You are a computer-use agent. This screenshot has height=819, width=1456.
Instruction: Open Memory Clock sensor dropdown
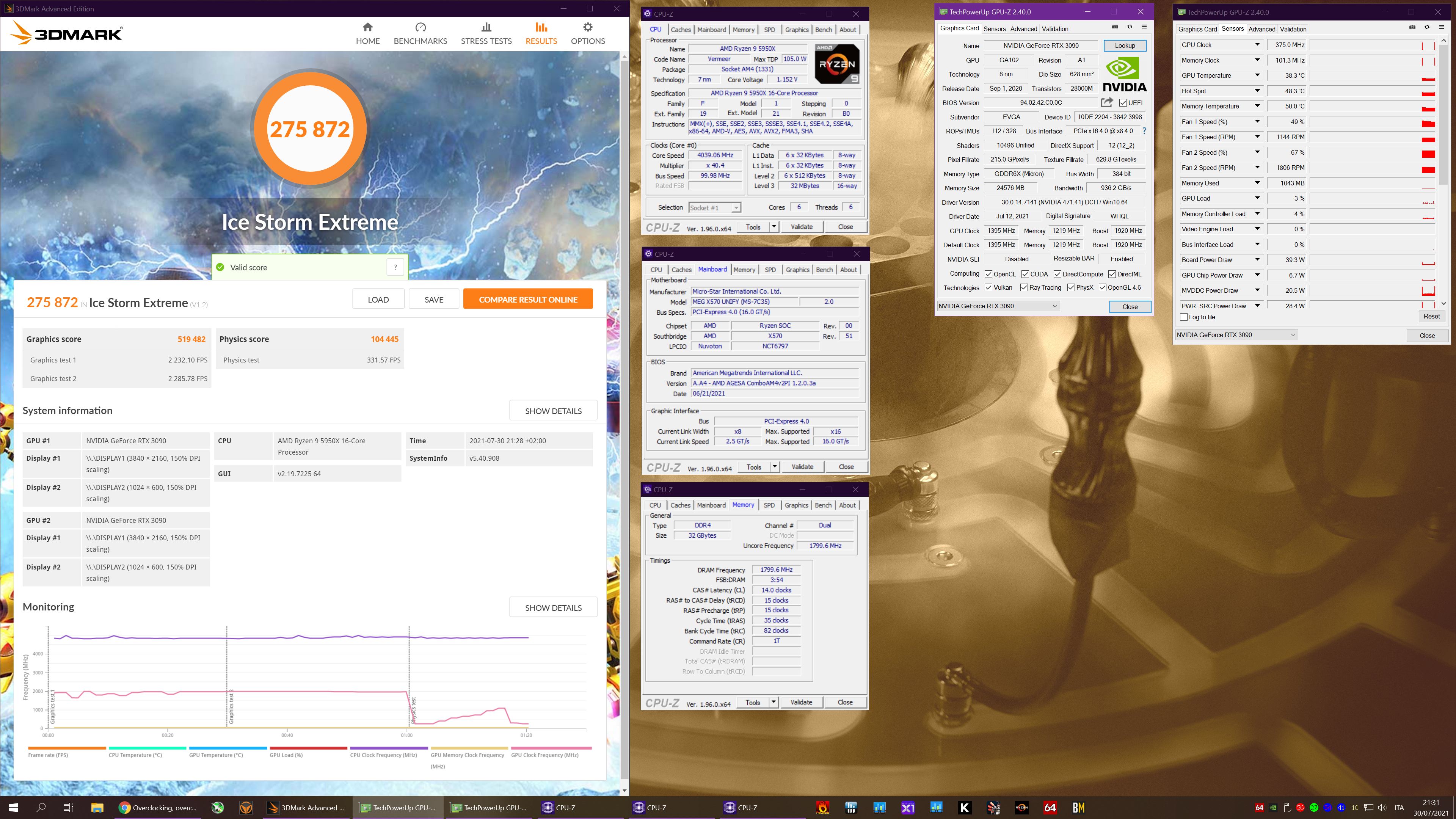point(1257,60)
